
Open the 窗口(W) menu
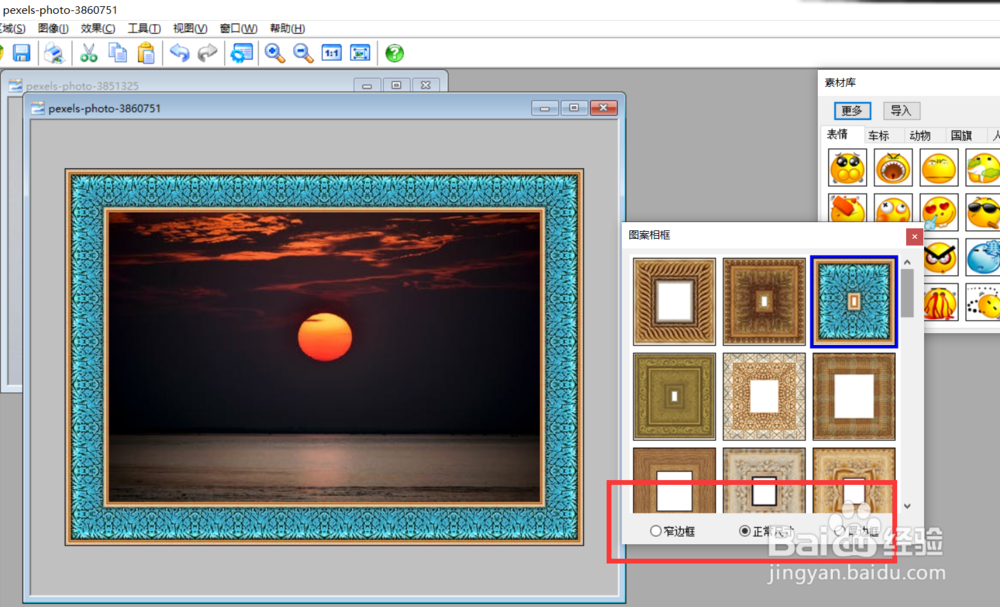(239, 28)
